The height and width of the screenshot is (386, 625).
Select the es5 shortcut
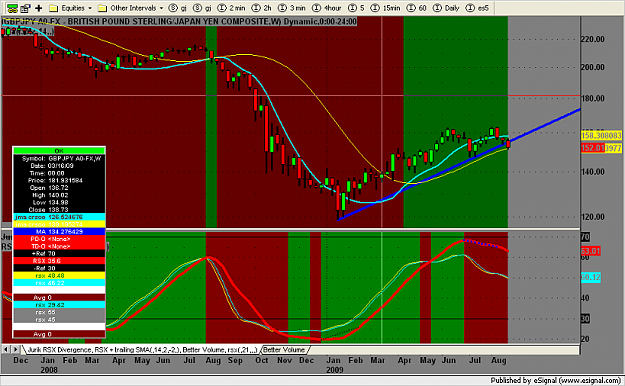477,8
